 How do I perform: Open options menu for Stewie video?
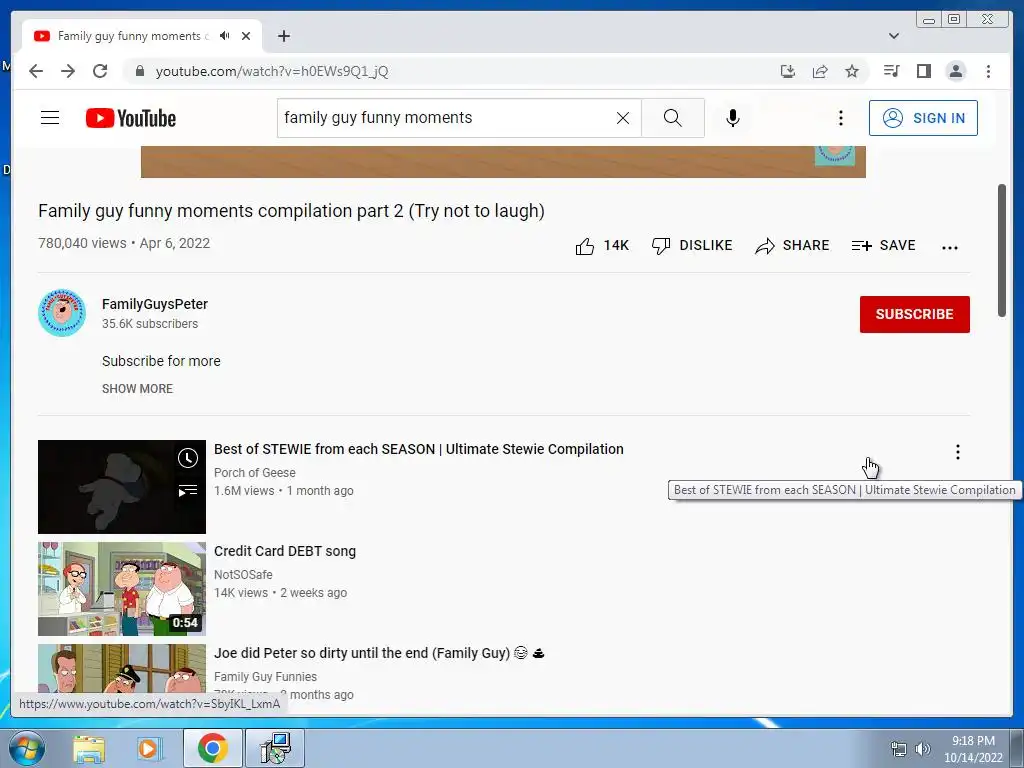coord(957,452)
